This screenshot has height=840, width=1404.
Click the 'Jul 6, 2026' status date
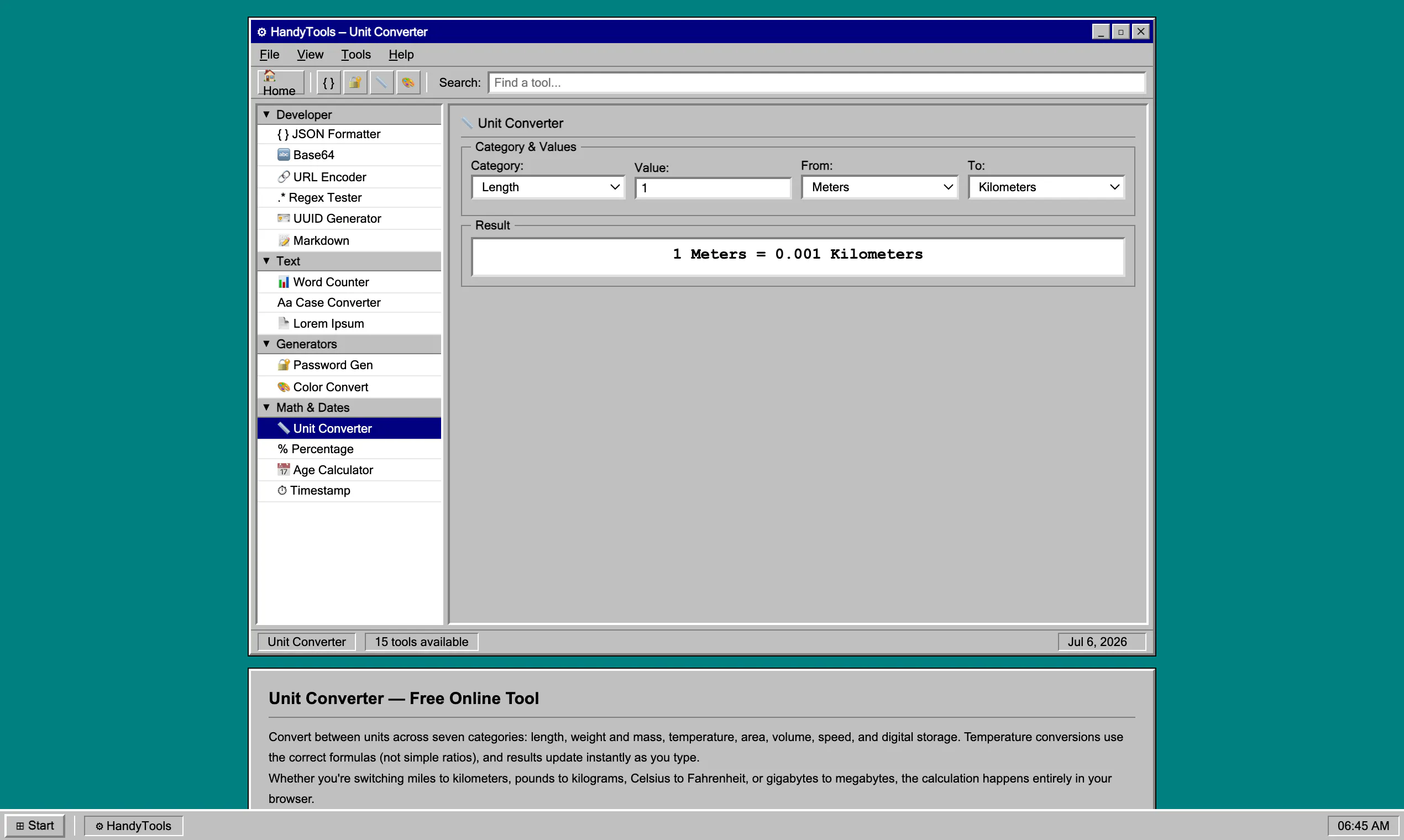point(1102,642)
